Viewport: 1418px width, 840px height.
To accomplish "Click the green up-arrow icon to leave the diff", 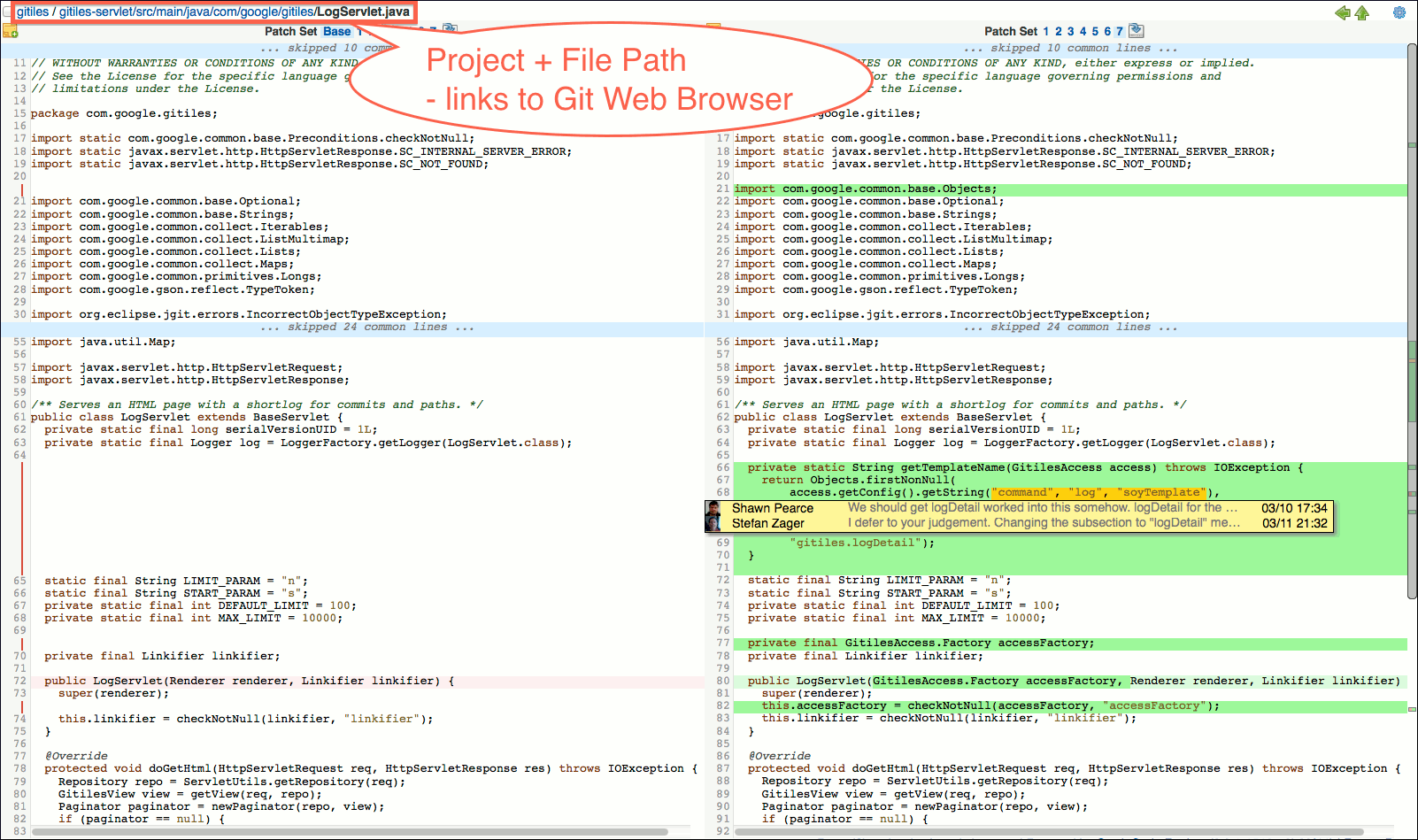I will [x=1362, y=12].
